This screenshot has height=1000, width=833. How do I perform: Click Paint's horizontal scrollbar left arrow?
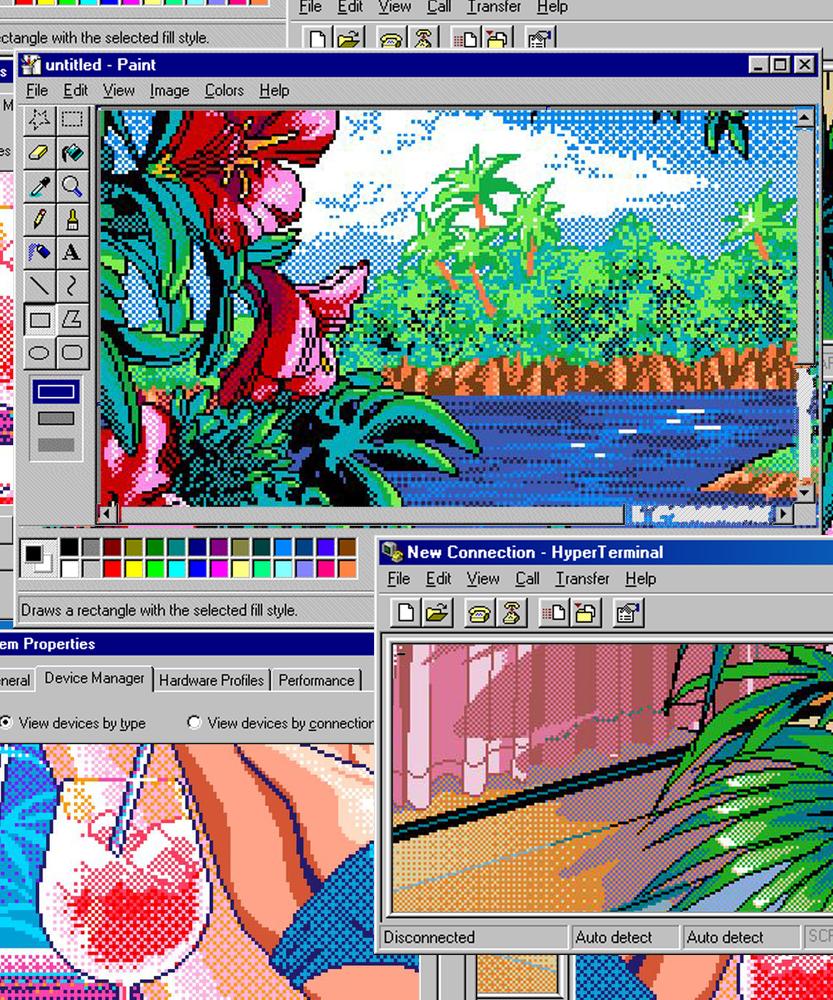click(108, 514)
